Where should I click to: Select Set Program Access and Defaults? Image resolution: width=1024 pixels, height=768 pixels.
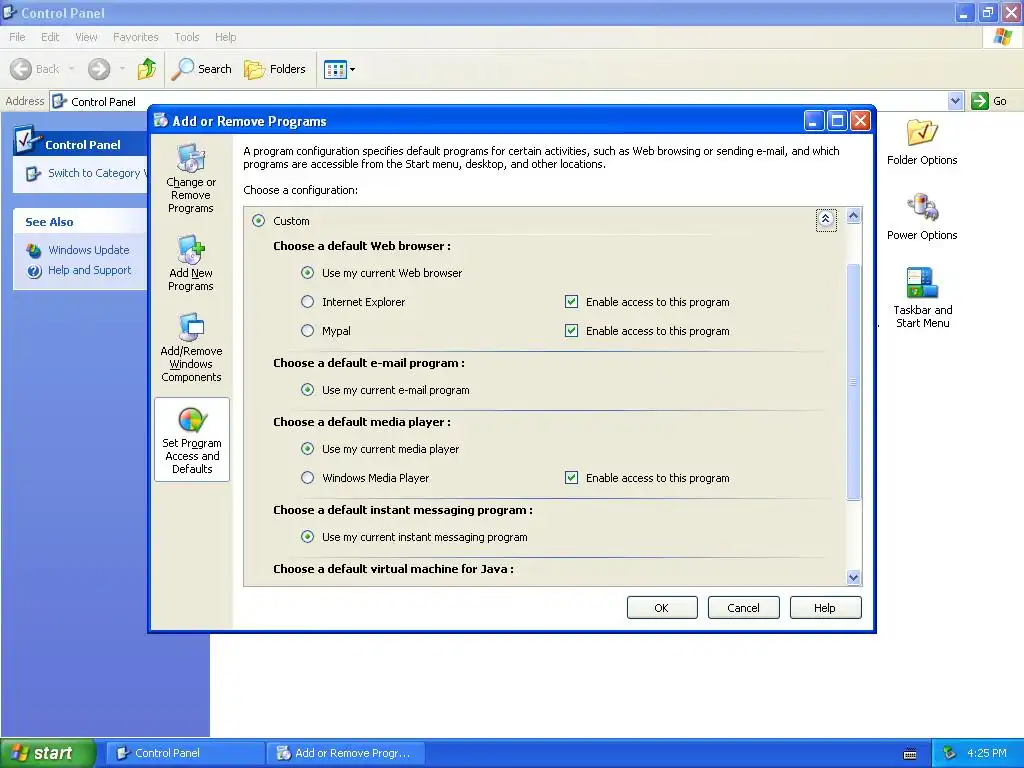[x=192, y=440]
